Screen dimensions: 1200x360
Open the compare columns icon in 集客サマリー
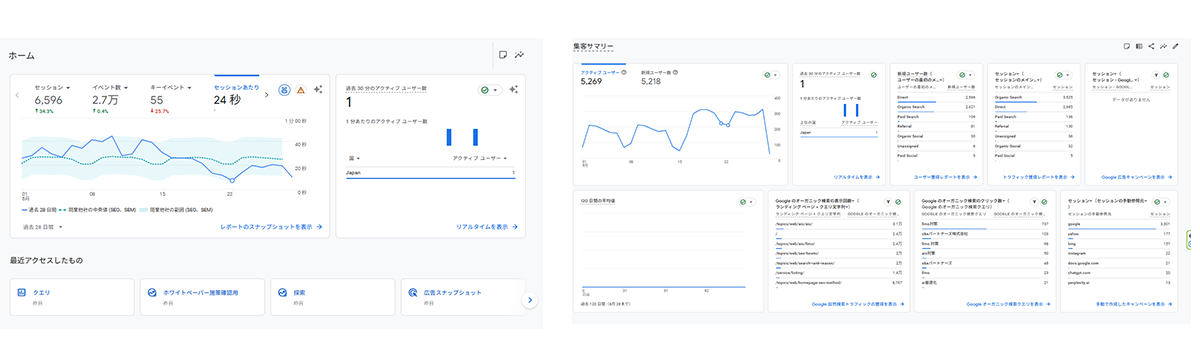1139,45
